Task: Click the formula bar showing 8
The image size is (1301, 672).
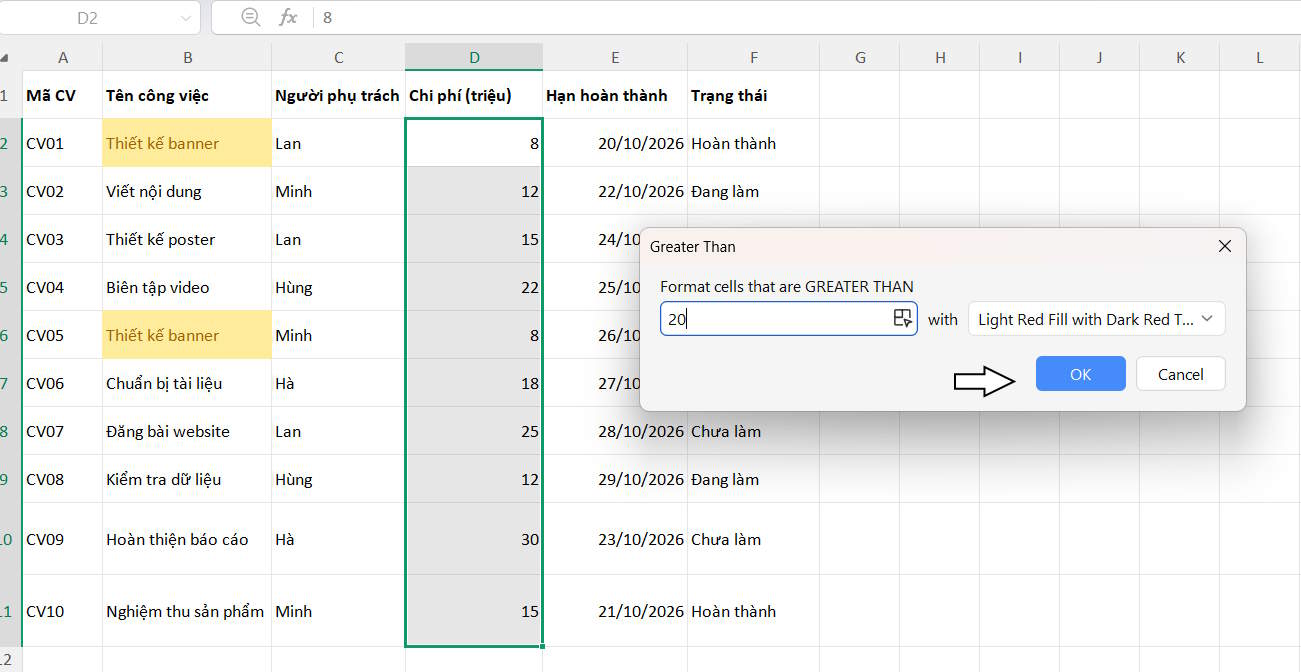Action: tap(806, 17)
